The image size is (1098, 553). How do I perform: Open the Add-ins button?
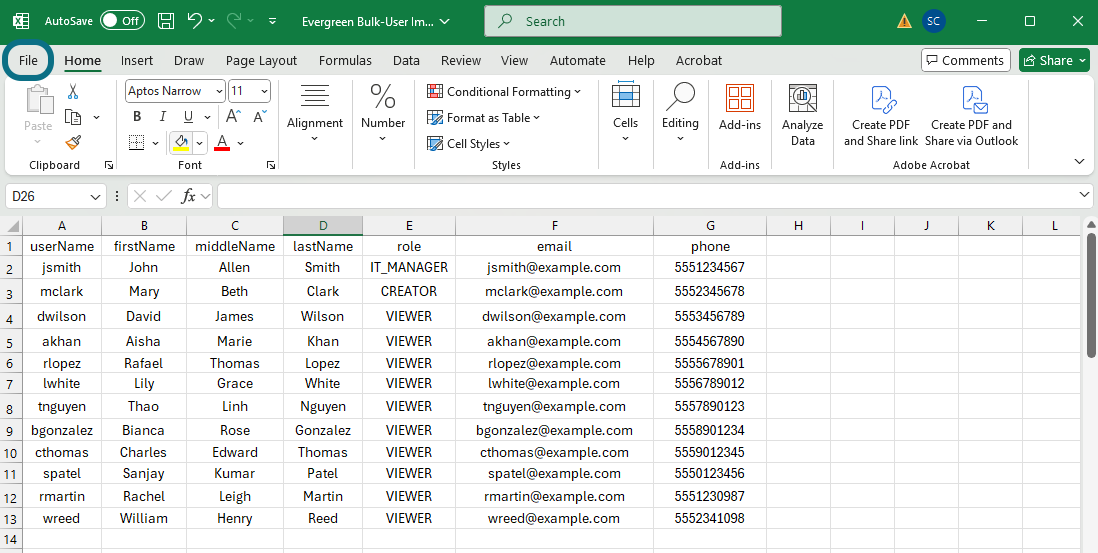click(739, 107)
